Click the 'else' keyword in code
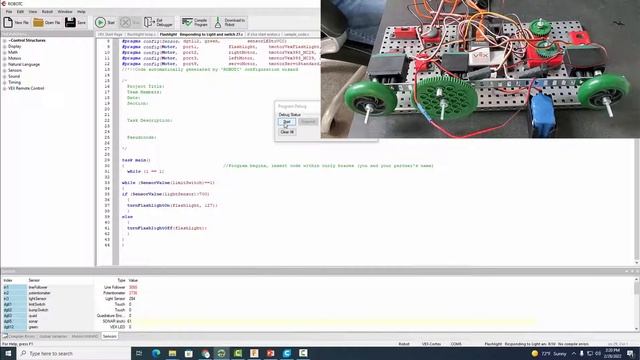 (127, 217)
